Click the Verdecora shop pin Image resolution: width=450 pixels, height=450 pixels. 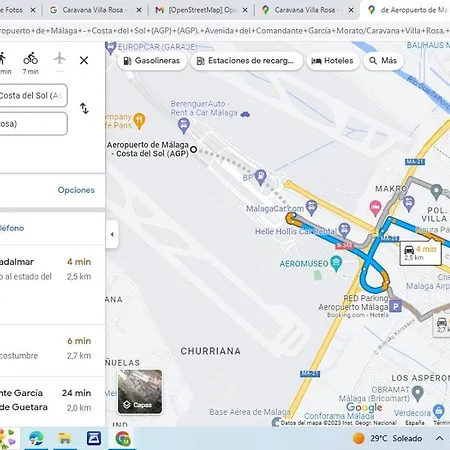439,411
